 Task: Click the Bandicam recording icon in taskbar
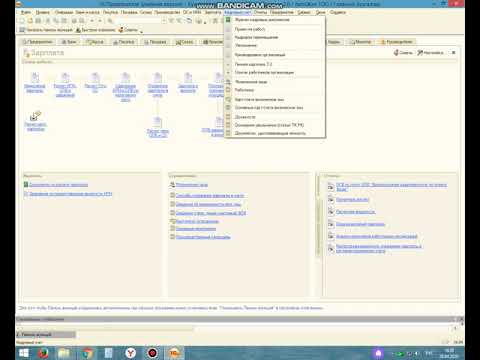click(x=152, y=353)
